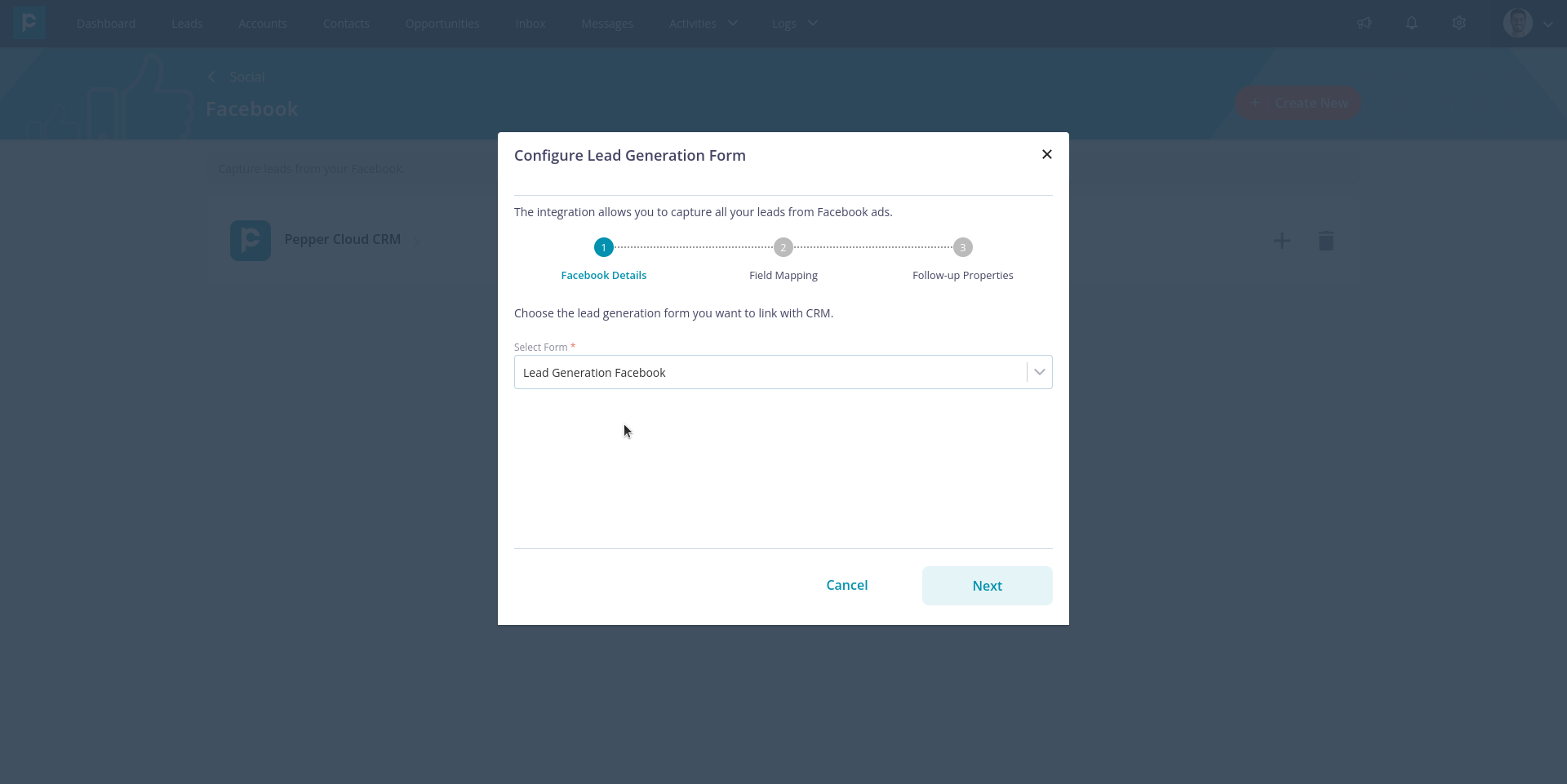
Task: Go back to Social using the arrow
Action: (x=211, y=77)
